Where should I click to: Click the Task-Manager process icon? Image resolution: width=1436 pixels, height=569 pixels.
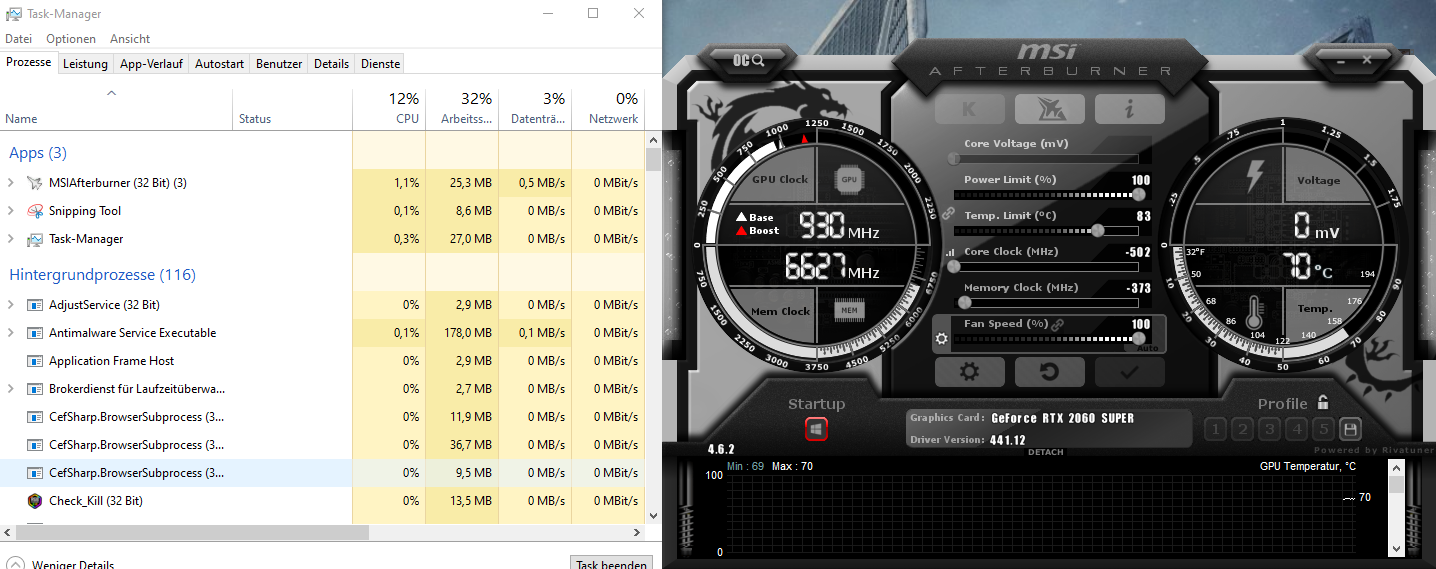pos(35,239)
